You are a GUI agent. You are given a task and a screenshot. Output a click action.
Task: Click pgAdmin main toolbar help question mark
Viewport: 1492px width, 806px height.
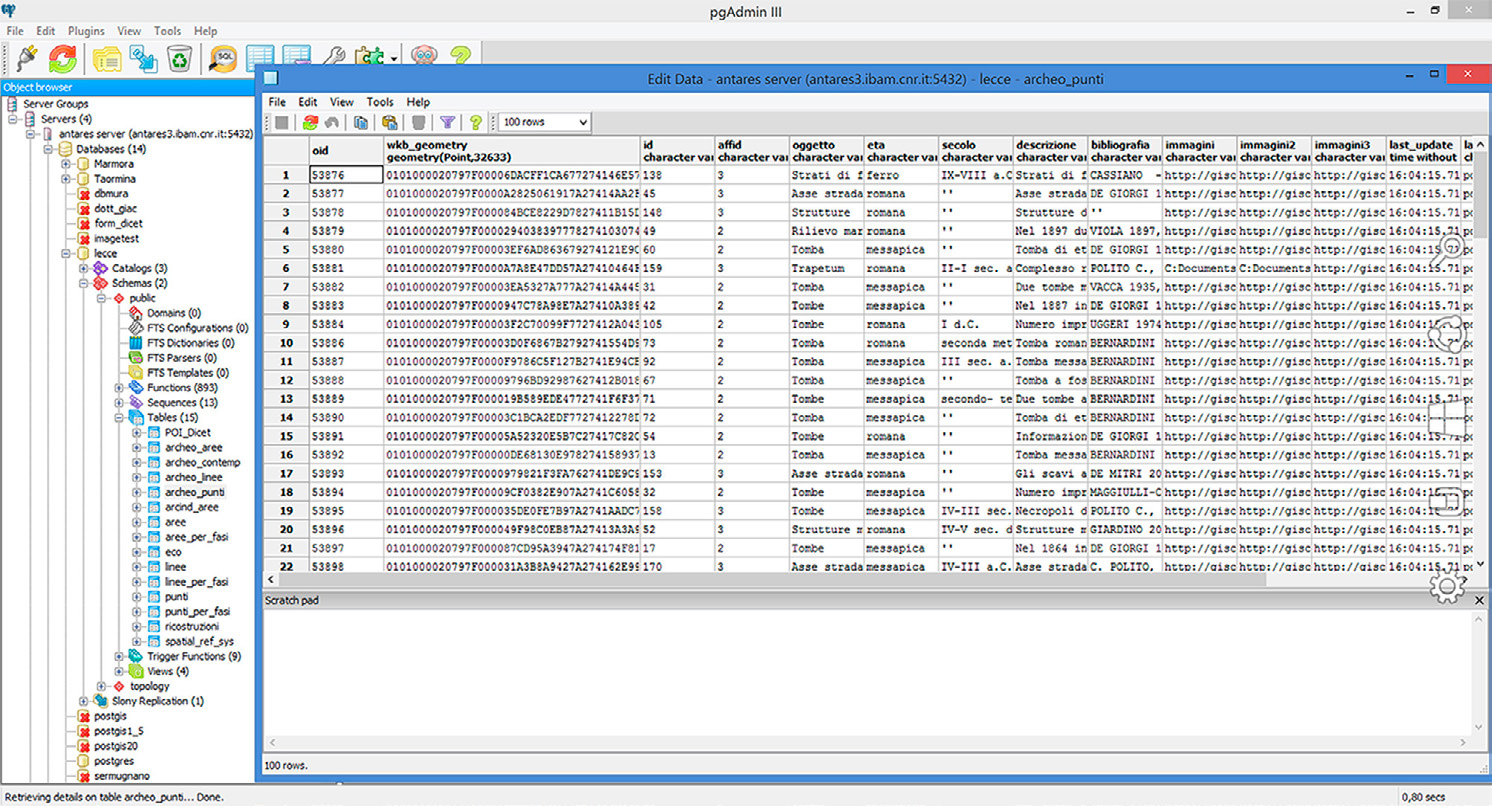coord(460,58)
